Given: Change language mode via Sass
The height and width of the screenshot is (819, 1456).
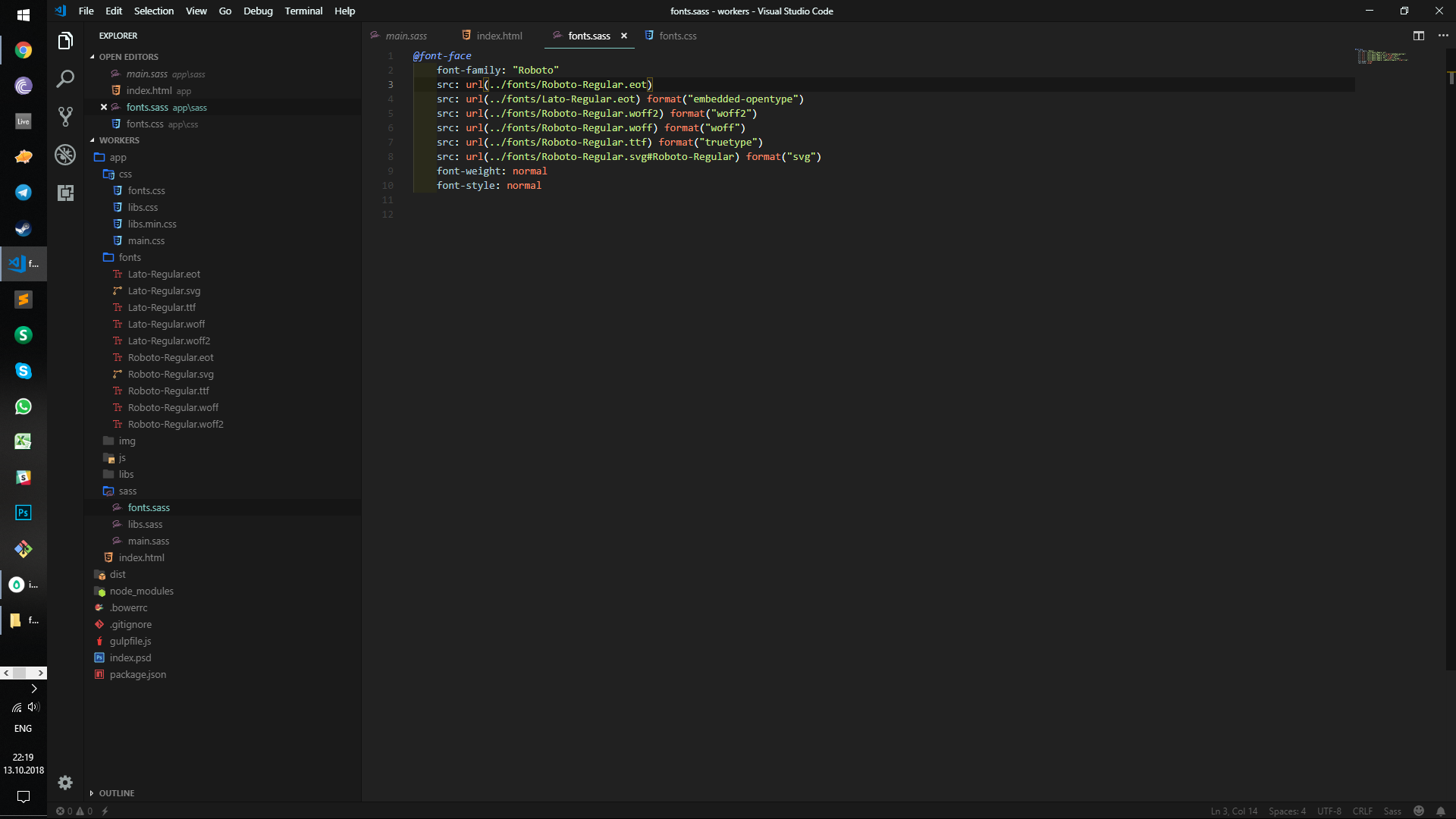Looking at the screenshot, I should point(1392,811).
